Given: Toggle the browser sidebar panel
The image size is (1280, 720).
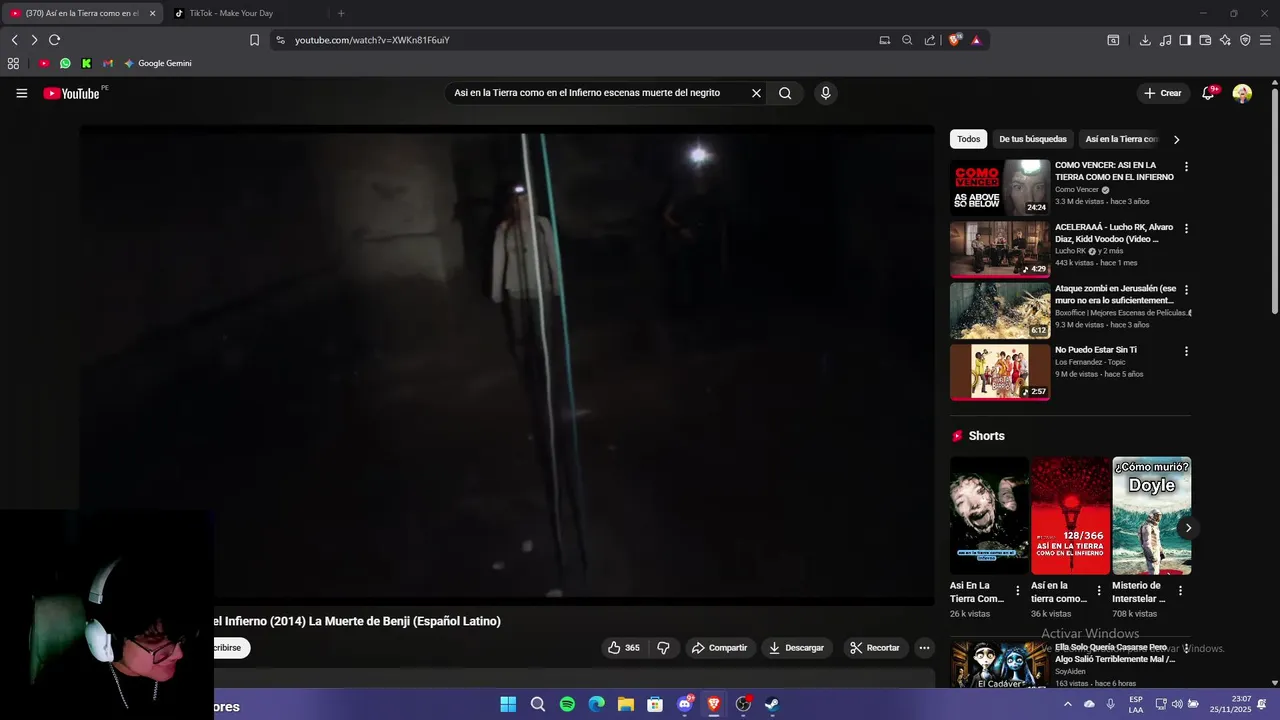Looking at the screenshot, I should coord(1185,40).
